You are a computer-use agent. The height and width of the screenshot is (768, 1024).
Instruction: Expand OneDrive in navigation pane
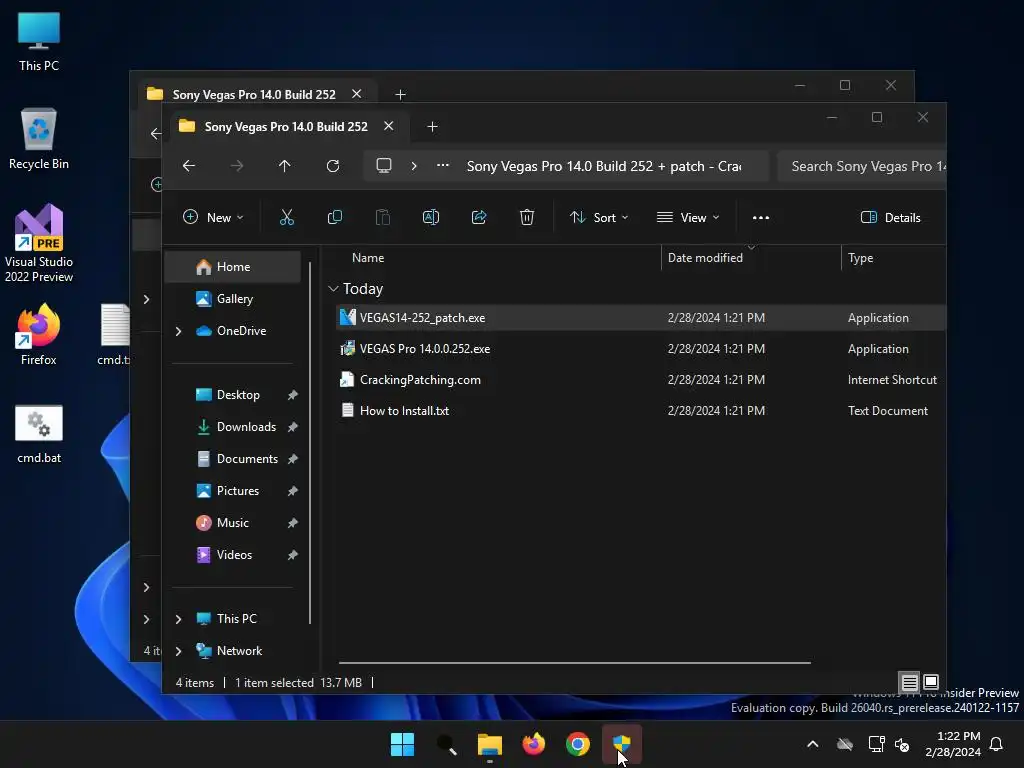point(178,331)
